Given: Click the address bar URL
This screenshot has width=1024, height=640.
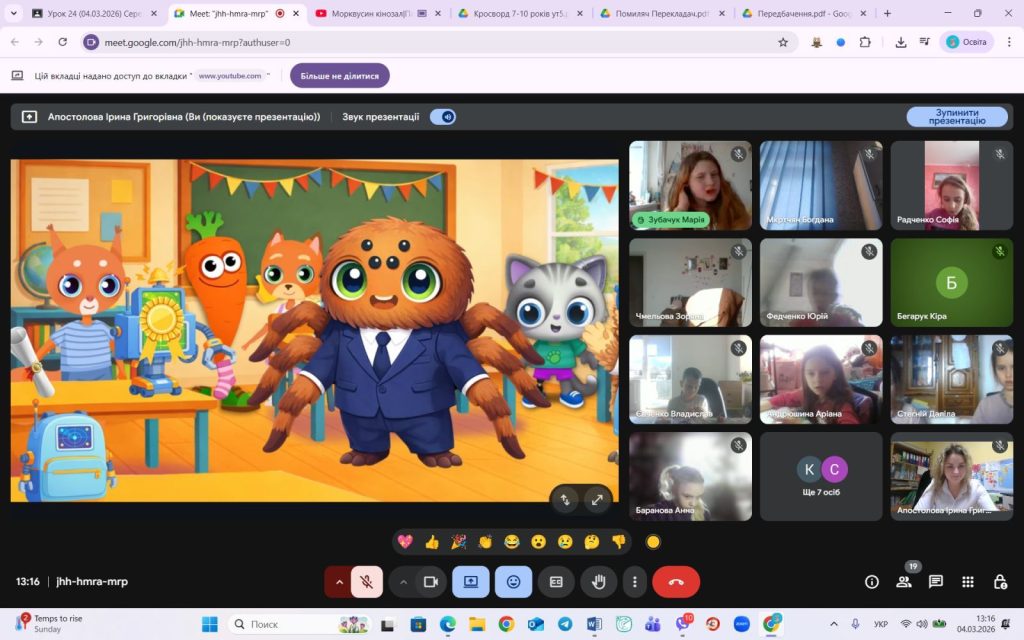Looking at the screenshot, I should 197,42.
